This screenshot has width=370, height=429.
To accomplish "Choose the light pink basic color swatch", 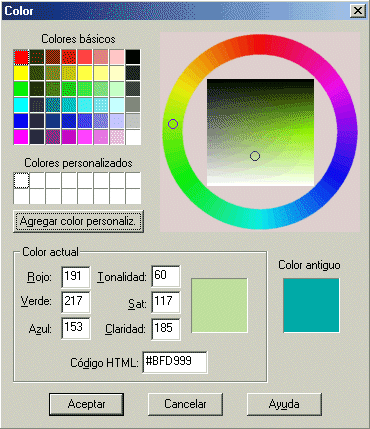I will coord(117,57).
